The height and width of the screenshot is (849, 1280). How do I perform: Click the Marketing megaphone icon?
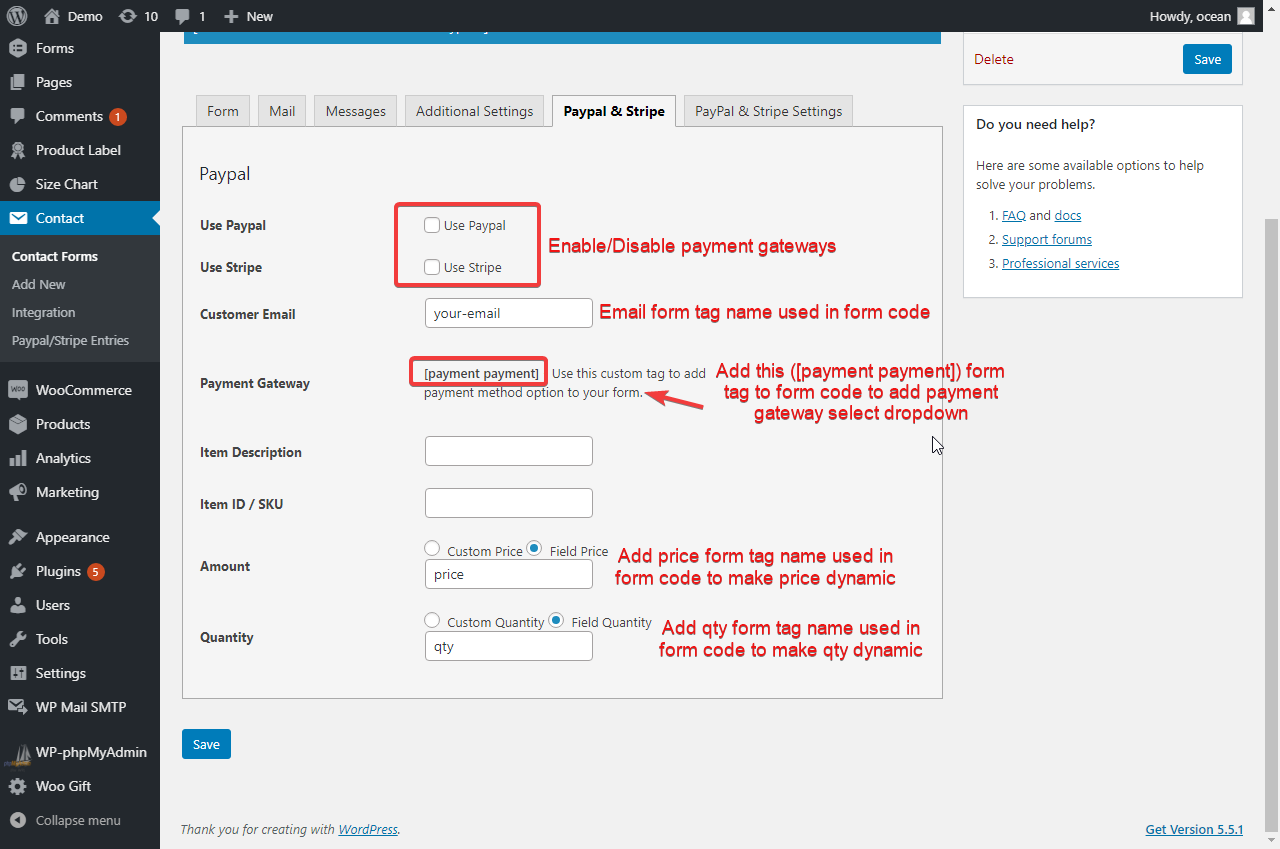(17, 492)
